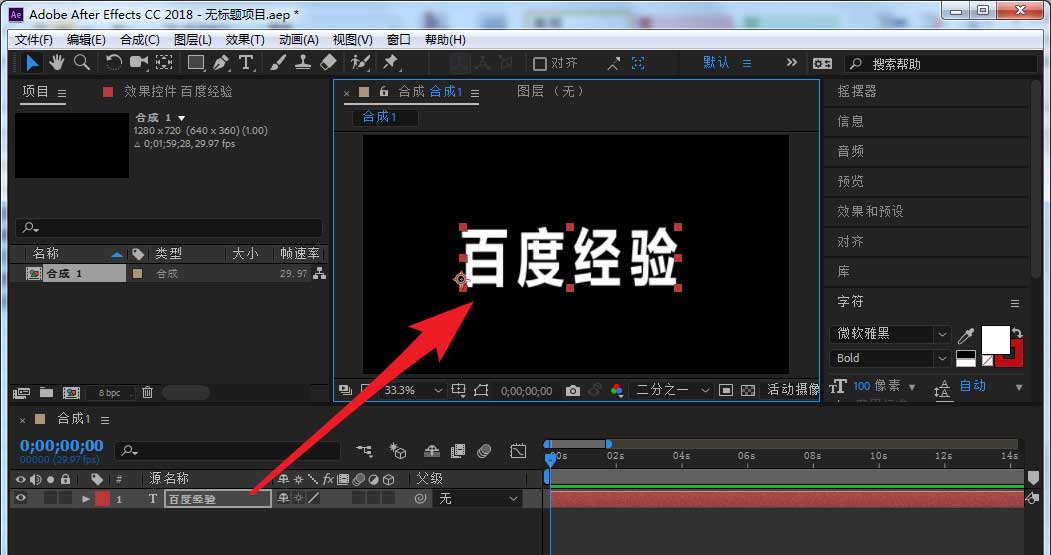Toggle transparency grid in viewer
1051x555 pixels.
(x=748, y=391)
